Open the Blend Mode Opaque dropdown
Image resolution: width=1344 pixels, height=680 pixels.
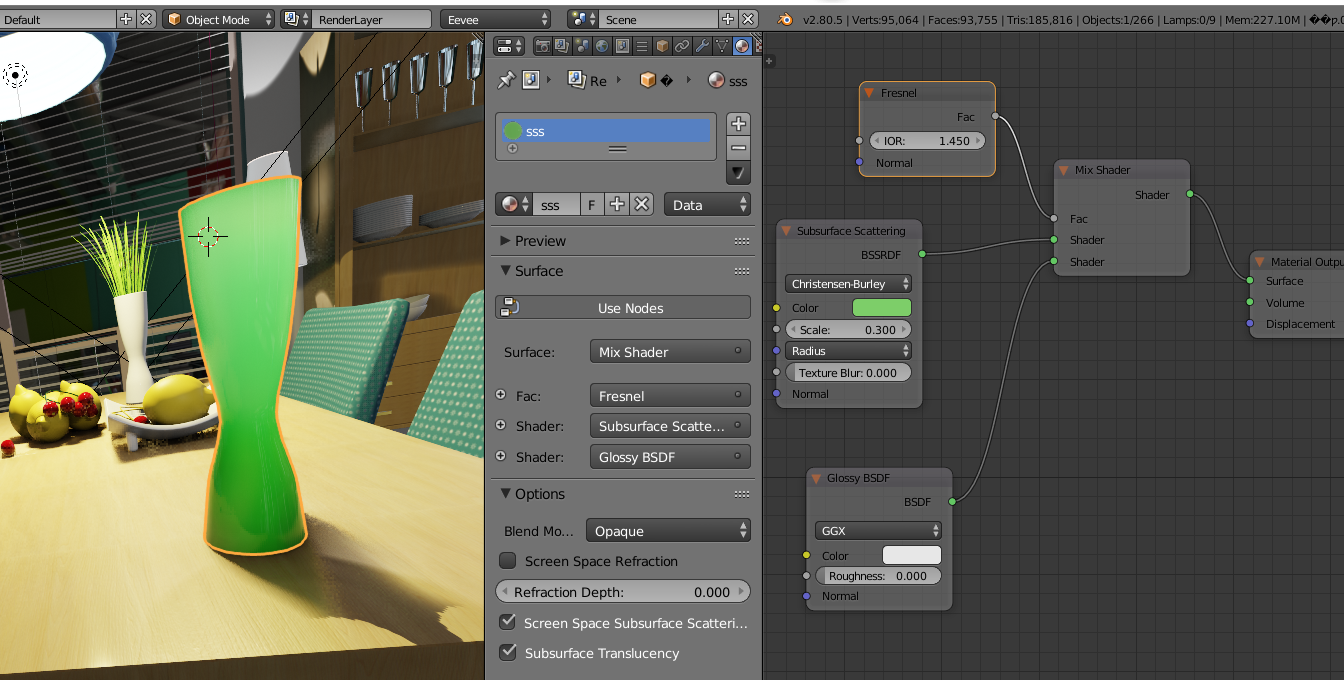click(669, 531)
